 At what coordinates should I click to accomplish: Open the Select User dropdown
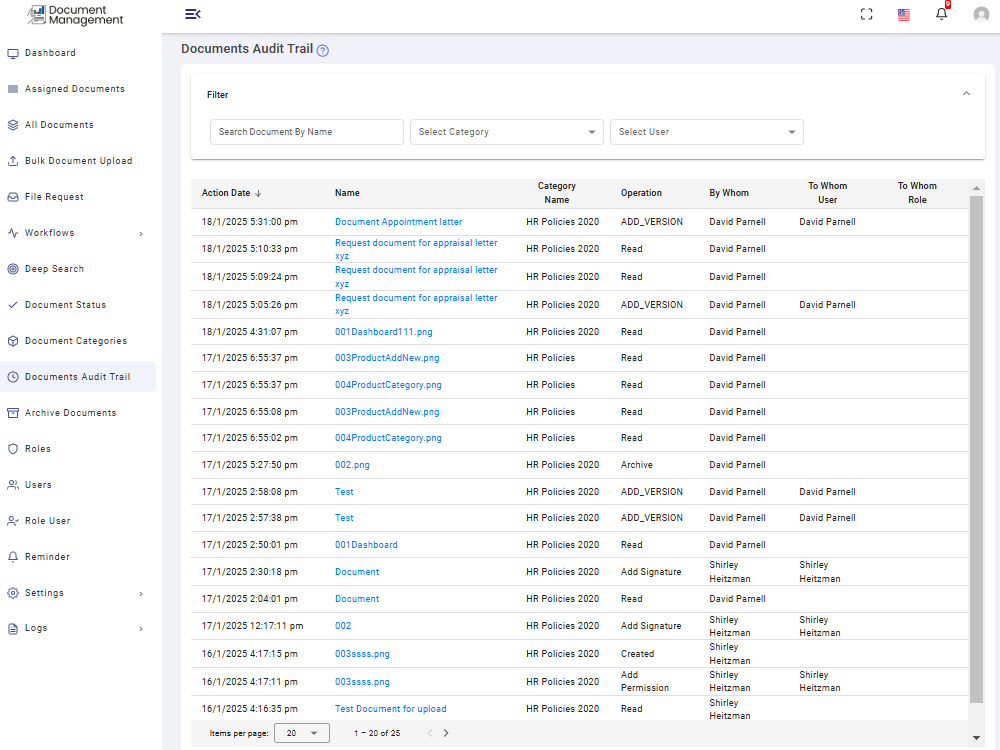[707, 132]
